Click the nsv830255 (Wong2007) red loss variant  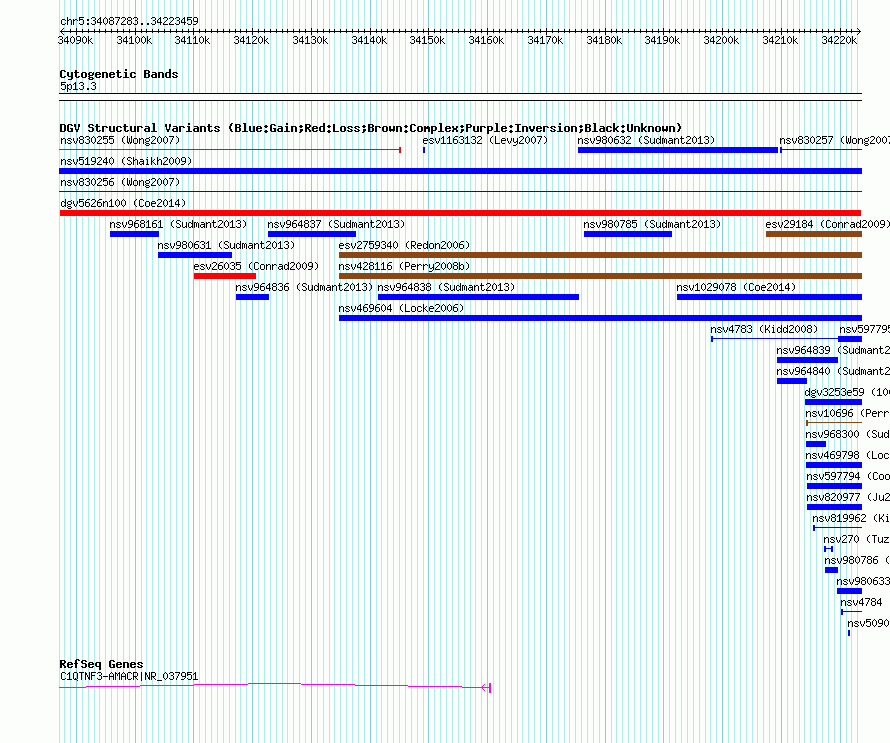(x=230, y=150)
